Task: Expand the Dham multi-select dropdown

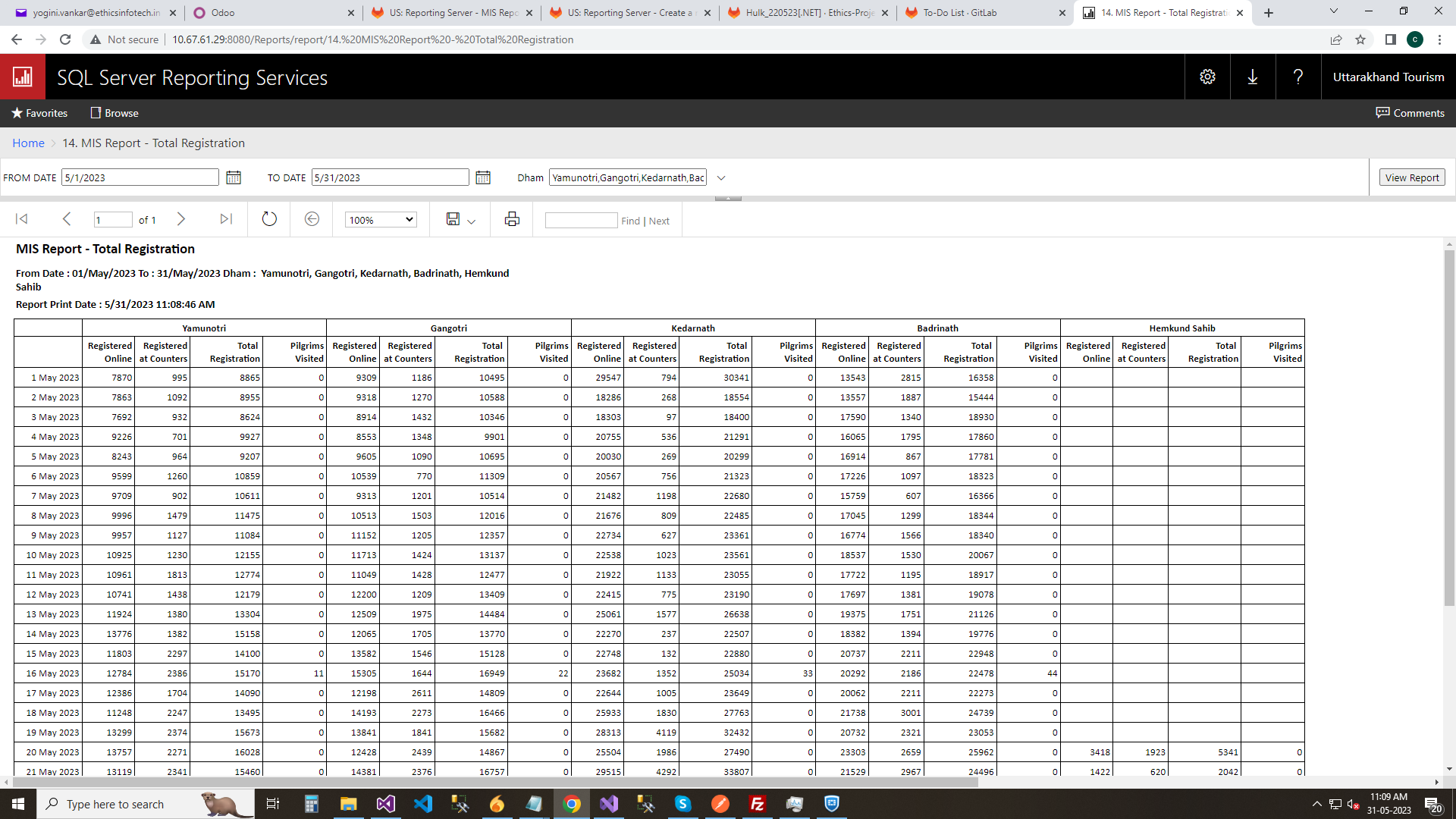Action: coord(721,178)
